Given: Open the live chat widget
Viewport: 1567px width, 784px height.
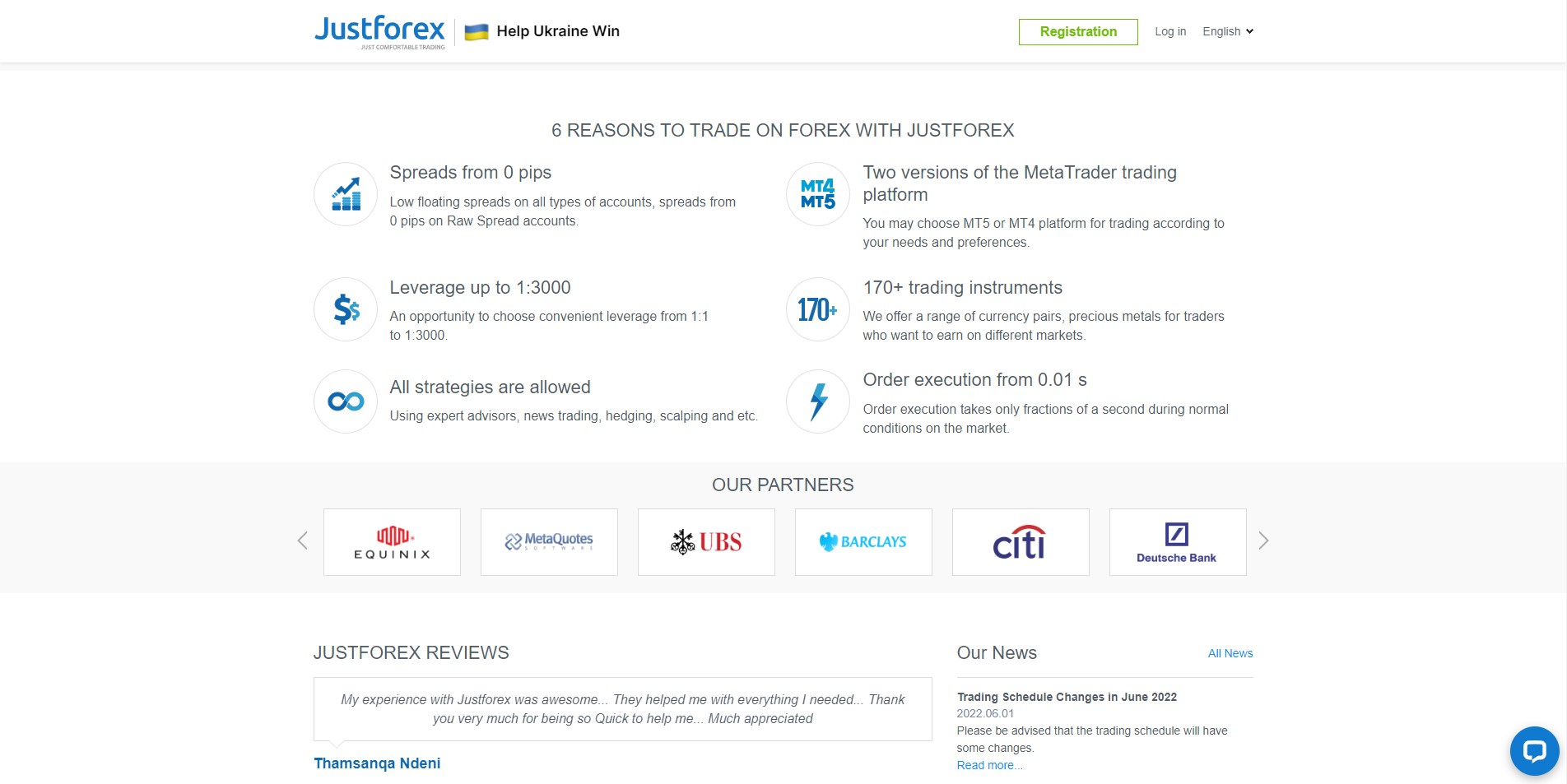Looking at the screenshot, I should tap(1535, 751).
